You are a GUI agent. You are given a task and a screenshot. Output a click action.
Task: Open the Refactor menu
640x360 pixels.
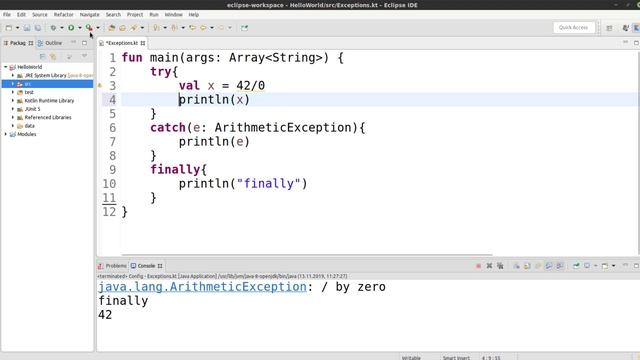64,14
